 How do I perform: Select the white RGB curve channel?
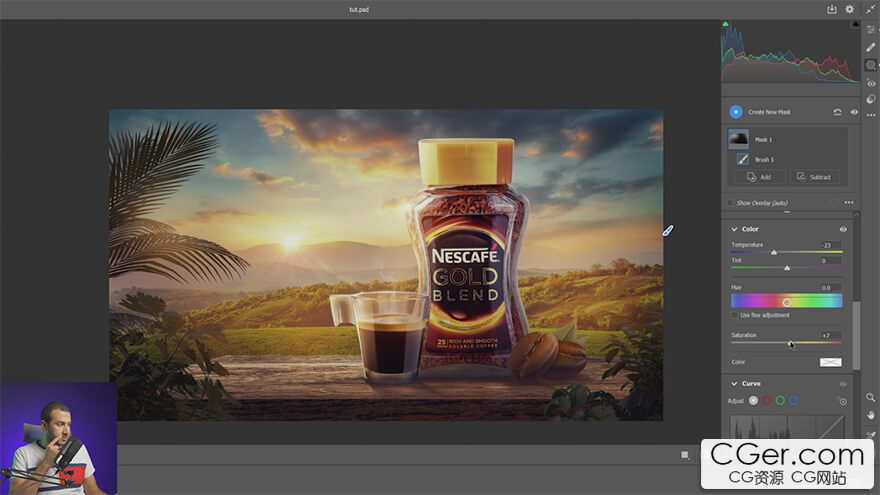(753, 401)
